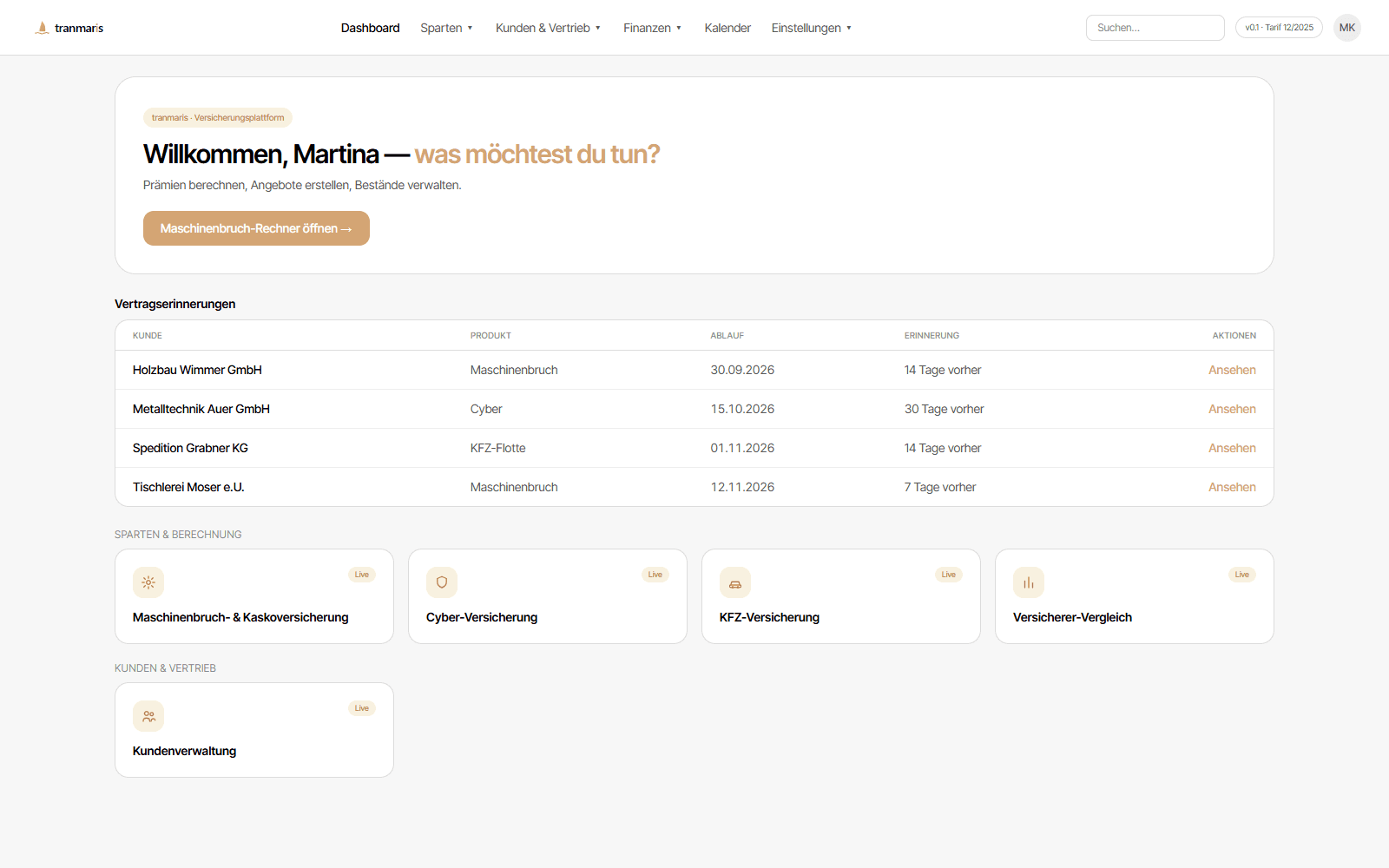Click Ansehen for Tischlerei Moser e.U.
The width and height of the screenshot is (1389, 868).
[x=1232, y=487]
